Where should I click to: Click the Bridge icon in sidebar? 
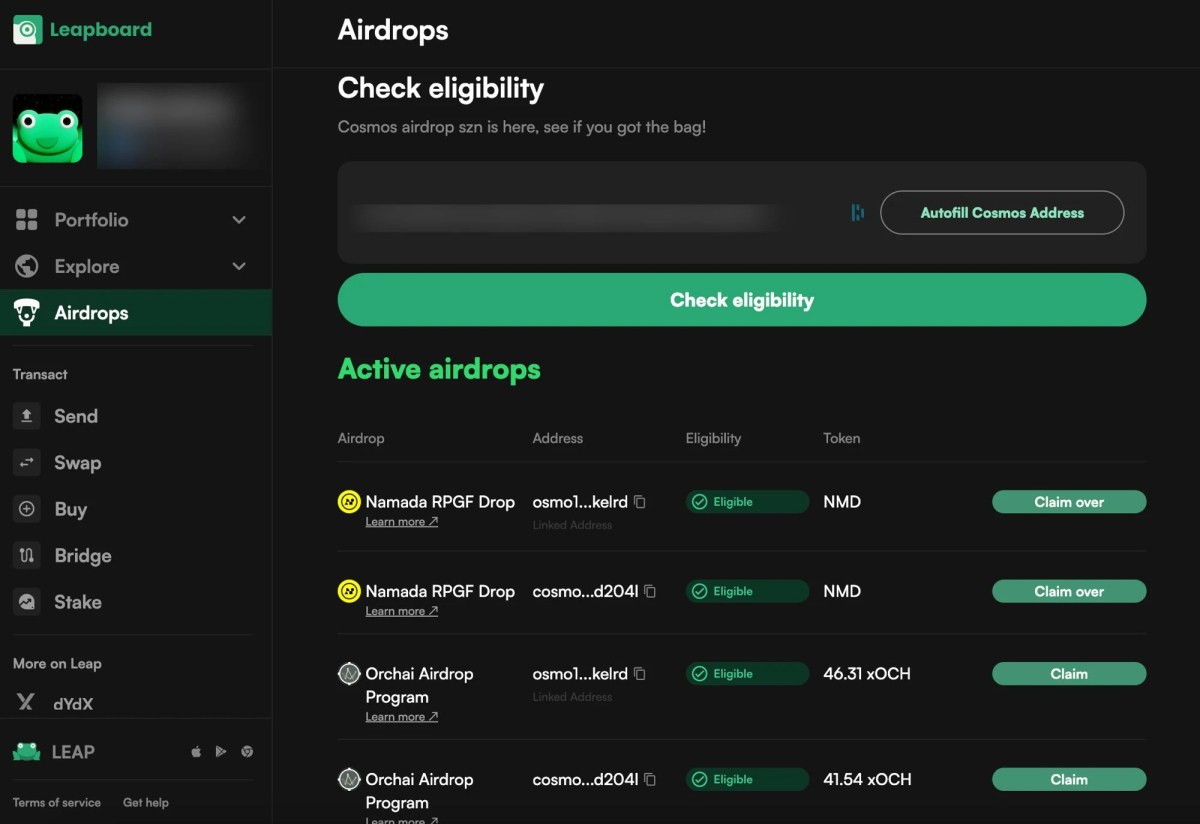[x=27, y=556]
